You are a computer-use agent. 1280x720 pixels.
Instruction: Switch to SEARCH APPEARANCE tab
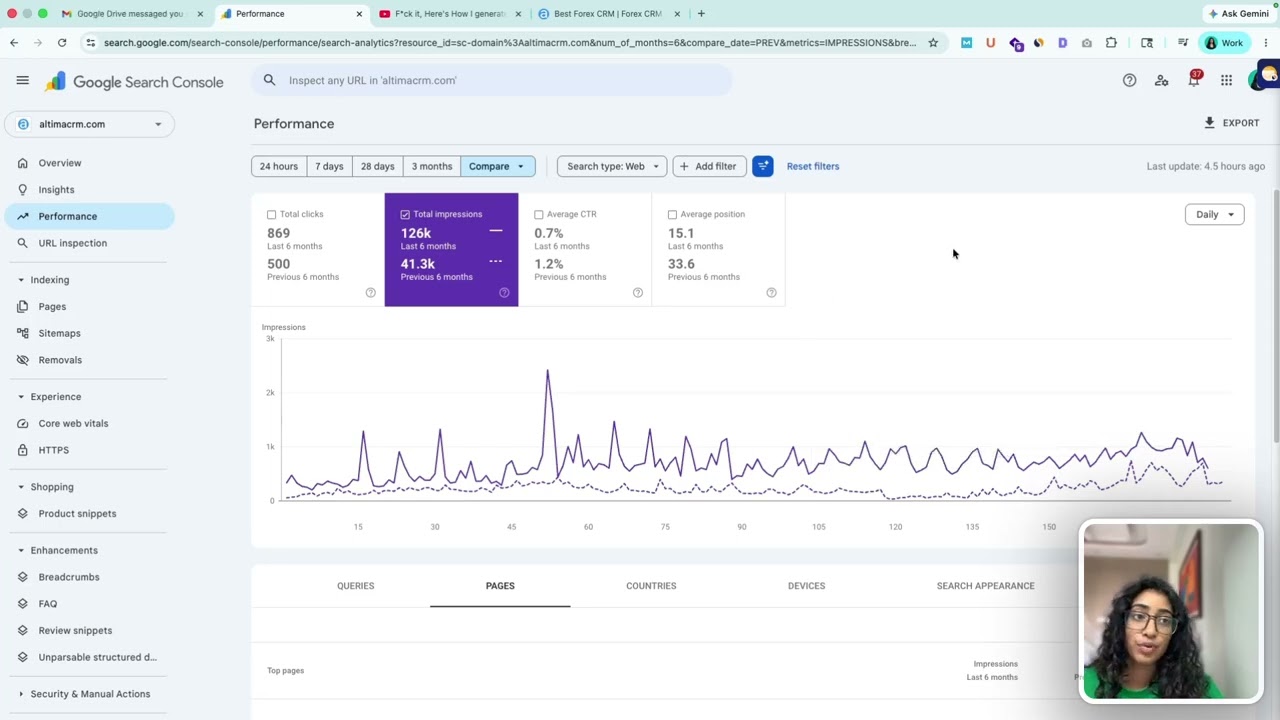click(x=985, y=586)
